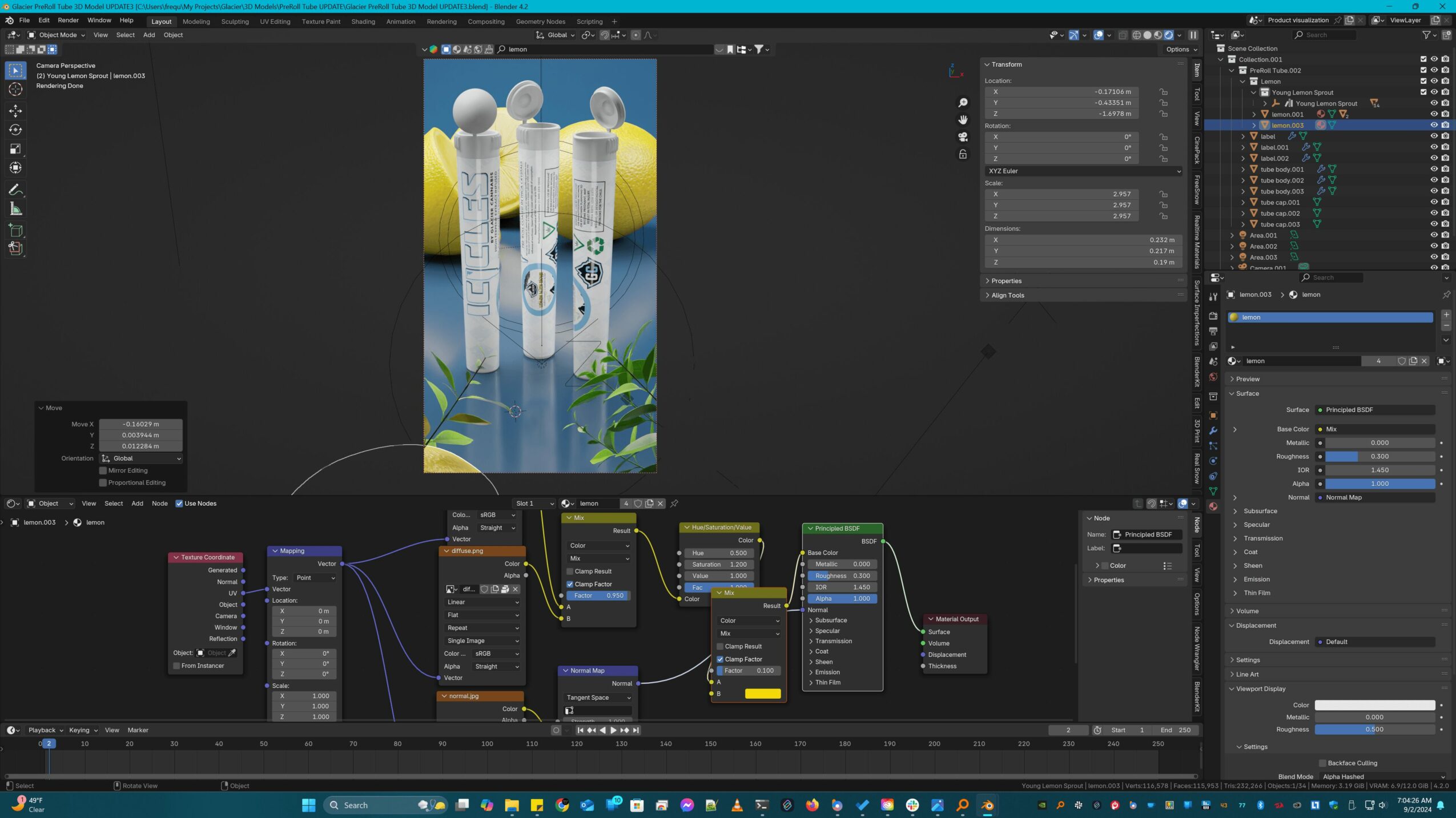Hide lemon.003 in the outliner
This screenshot has height=818, width=1456.
point(1433,125)
